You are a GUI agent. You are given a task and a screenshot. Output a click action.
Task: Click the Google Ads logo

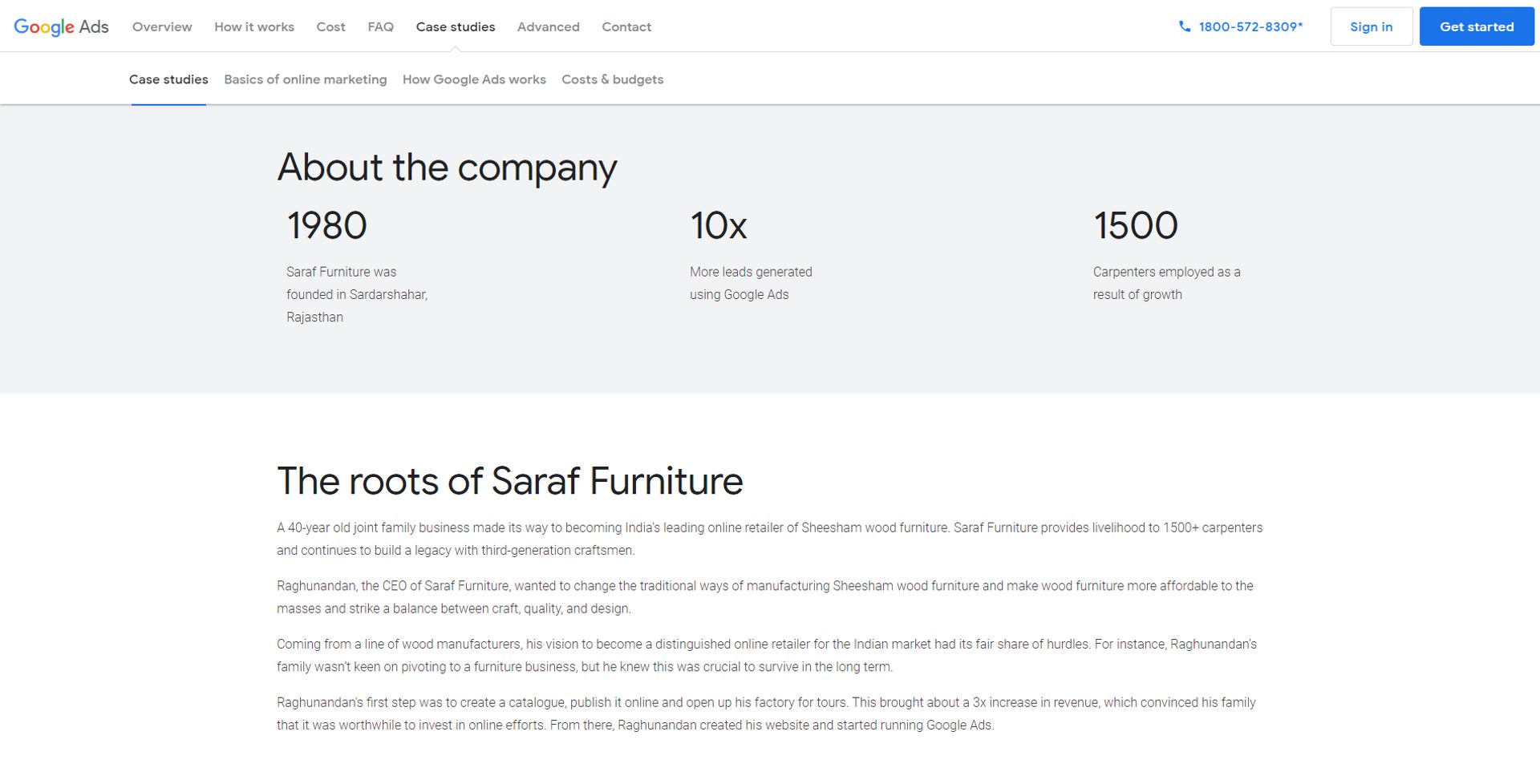[61, 26]
